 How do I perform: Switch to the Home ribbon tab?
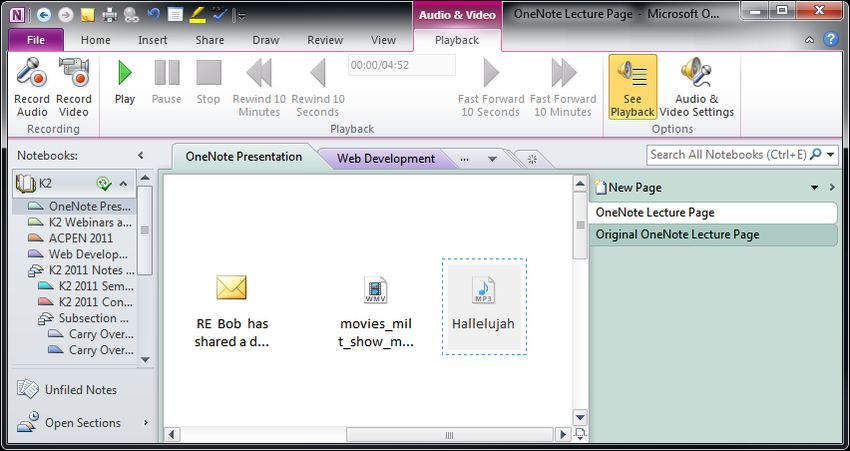[95, 40]
